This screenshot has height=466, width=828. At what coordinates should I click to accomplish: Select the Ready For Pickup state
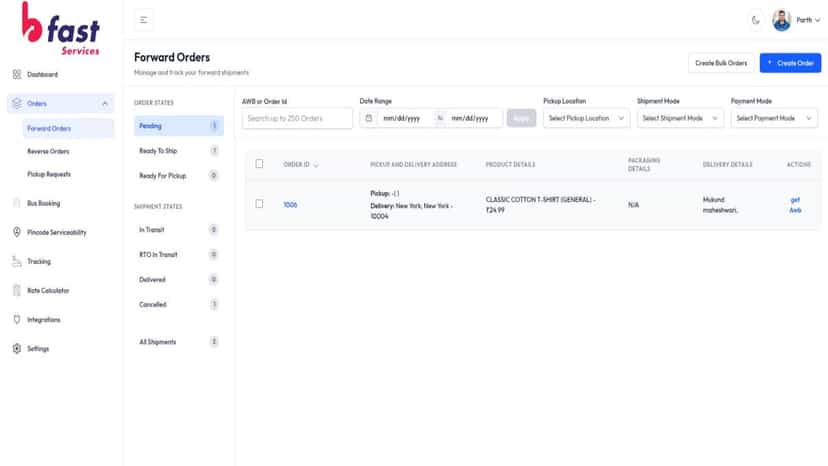(x=178, y=175)
